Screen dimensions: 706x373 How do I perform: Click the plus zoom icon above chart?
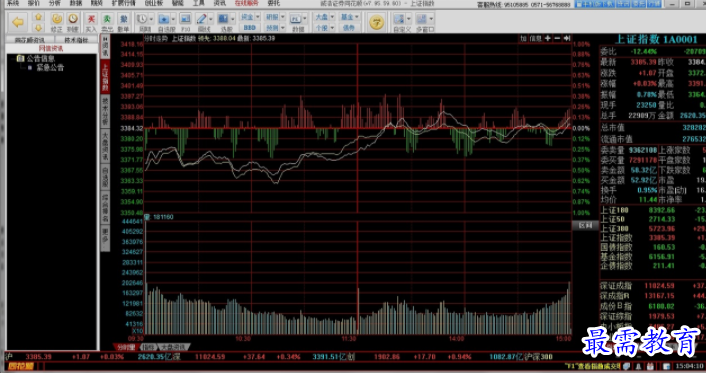point(548,39)
